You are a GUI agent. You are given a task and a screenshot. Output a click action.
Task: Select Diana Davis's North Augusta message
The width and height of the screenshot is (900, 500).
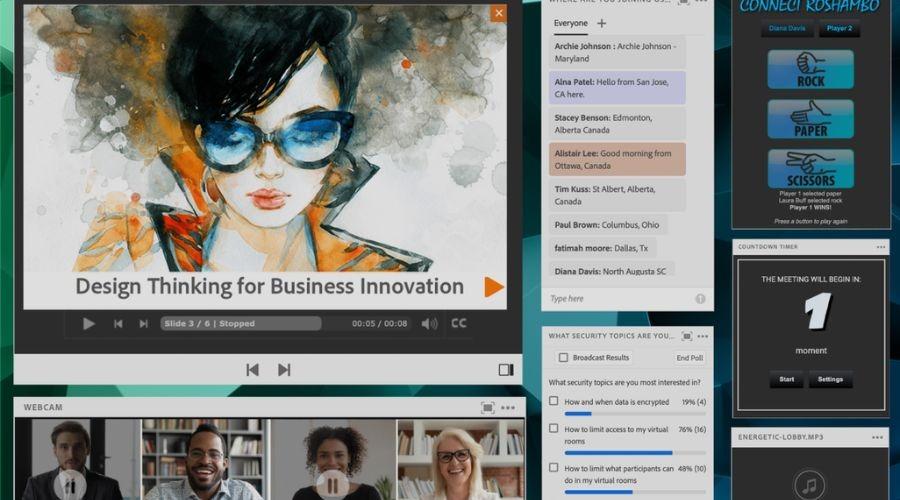point(611,270)
